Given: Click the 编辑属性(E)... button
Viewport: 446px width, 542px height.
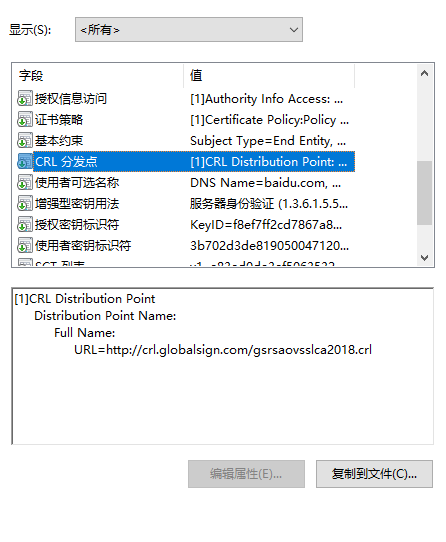Looking at the screenshot, I should coord(246,474).
